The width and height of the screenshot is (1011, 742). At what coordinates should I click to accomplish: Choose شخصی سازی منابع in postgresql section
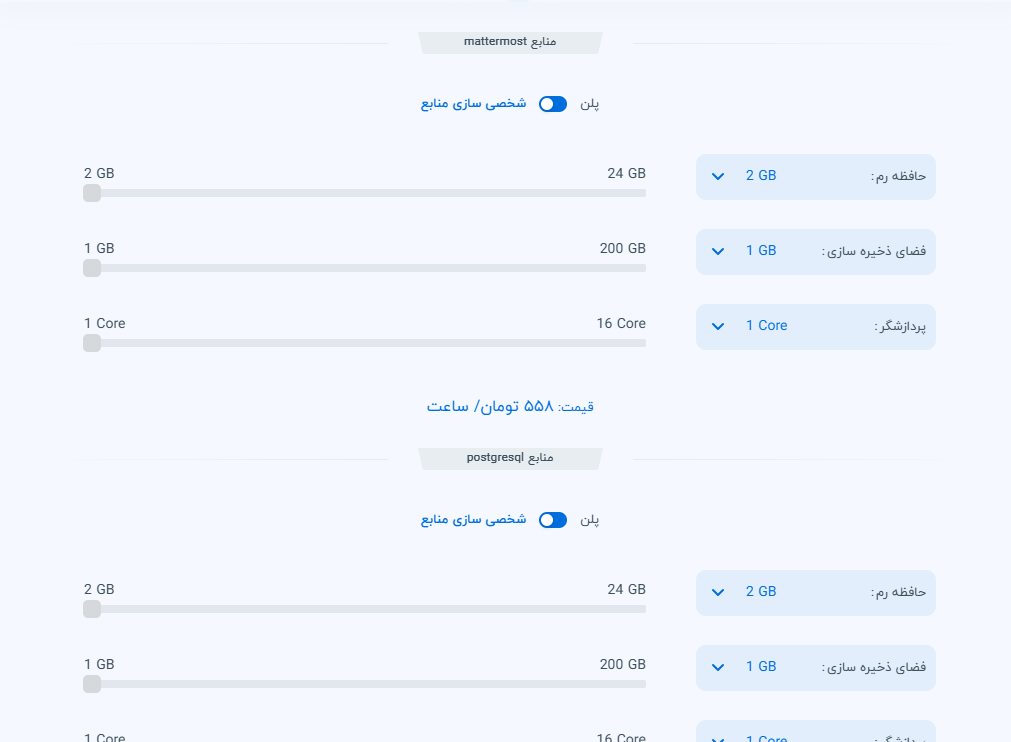click(473, 520)
